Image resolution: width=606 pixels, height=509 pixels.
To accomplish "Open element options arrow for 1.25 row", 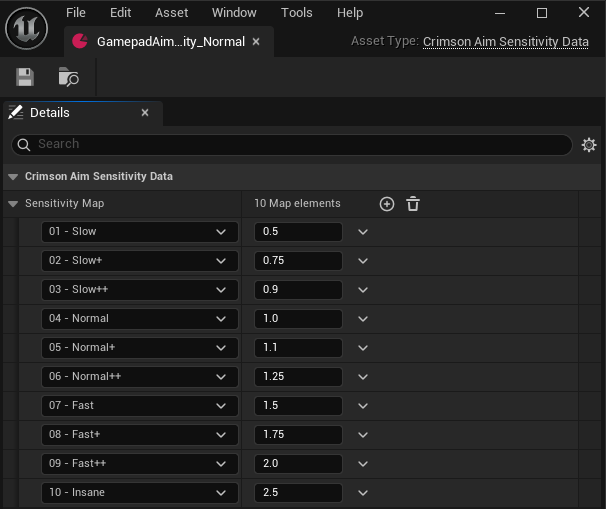I will [x=363, y=377].
